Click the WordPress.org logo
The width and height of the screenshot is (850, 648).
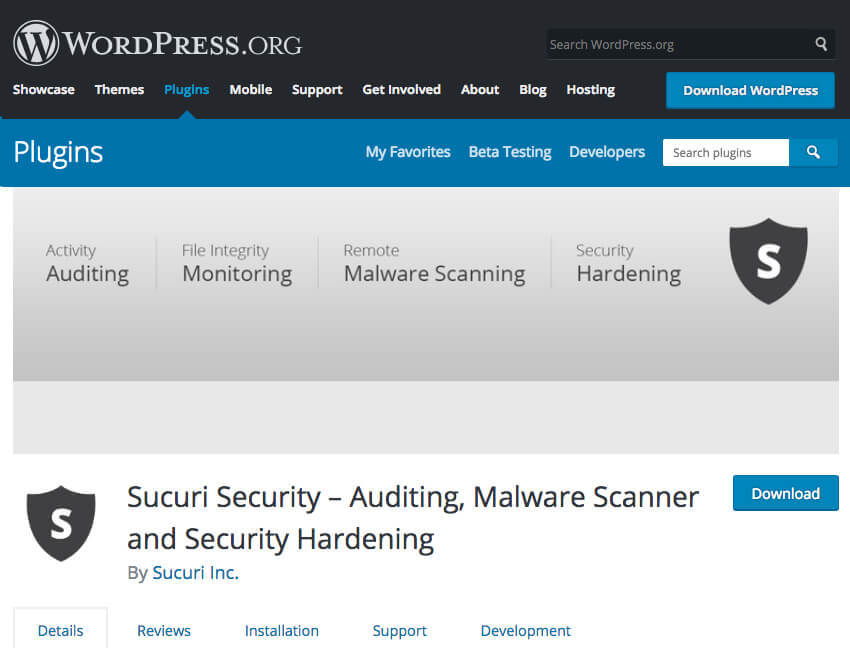157,43
